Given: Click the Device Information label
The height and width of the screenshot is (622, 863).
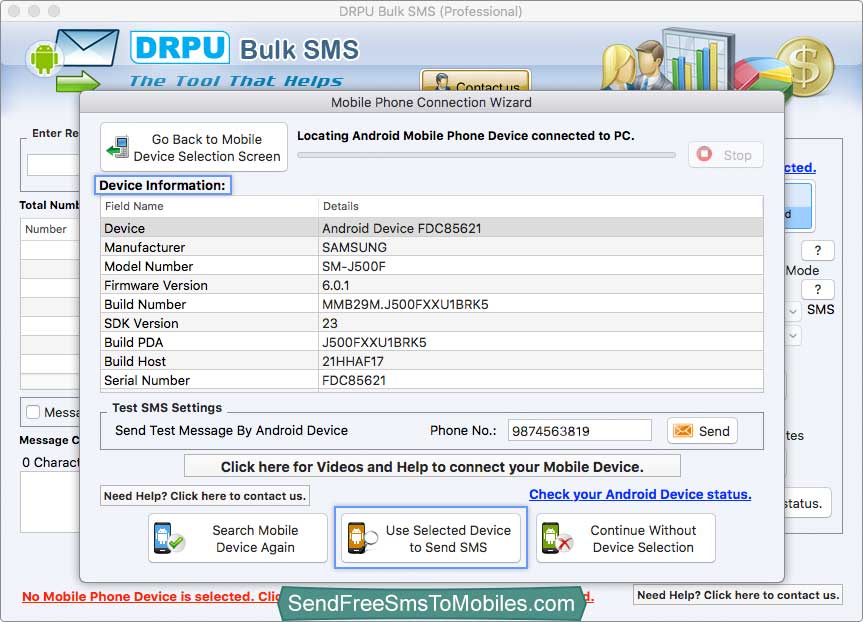Looking at the screenshot, I should pos(162,185).
